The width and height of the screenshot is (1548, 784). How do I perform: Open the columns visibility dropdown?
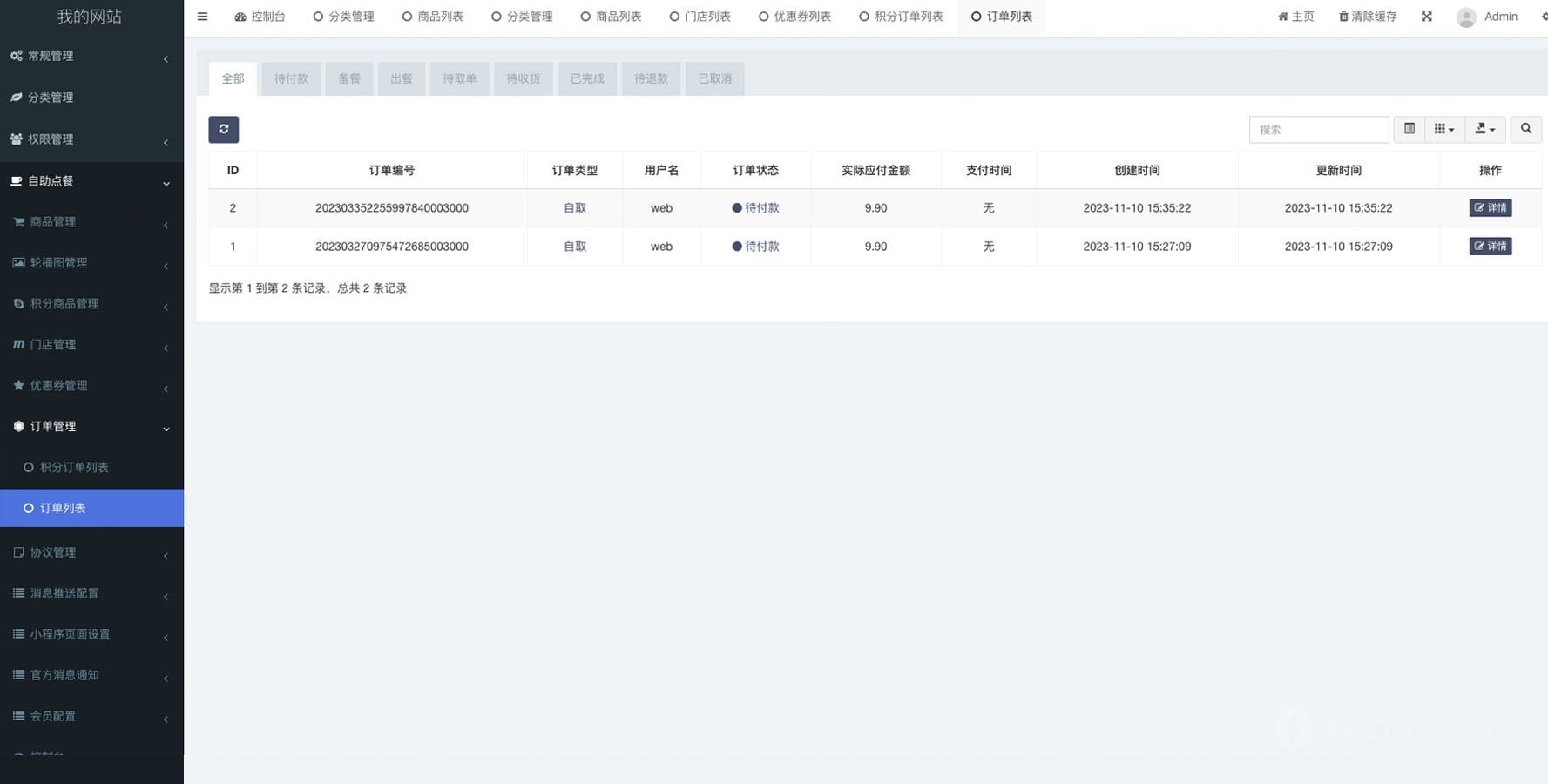[1443, 129]
